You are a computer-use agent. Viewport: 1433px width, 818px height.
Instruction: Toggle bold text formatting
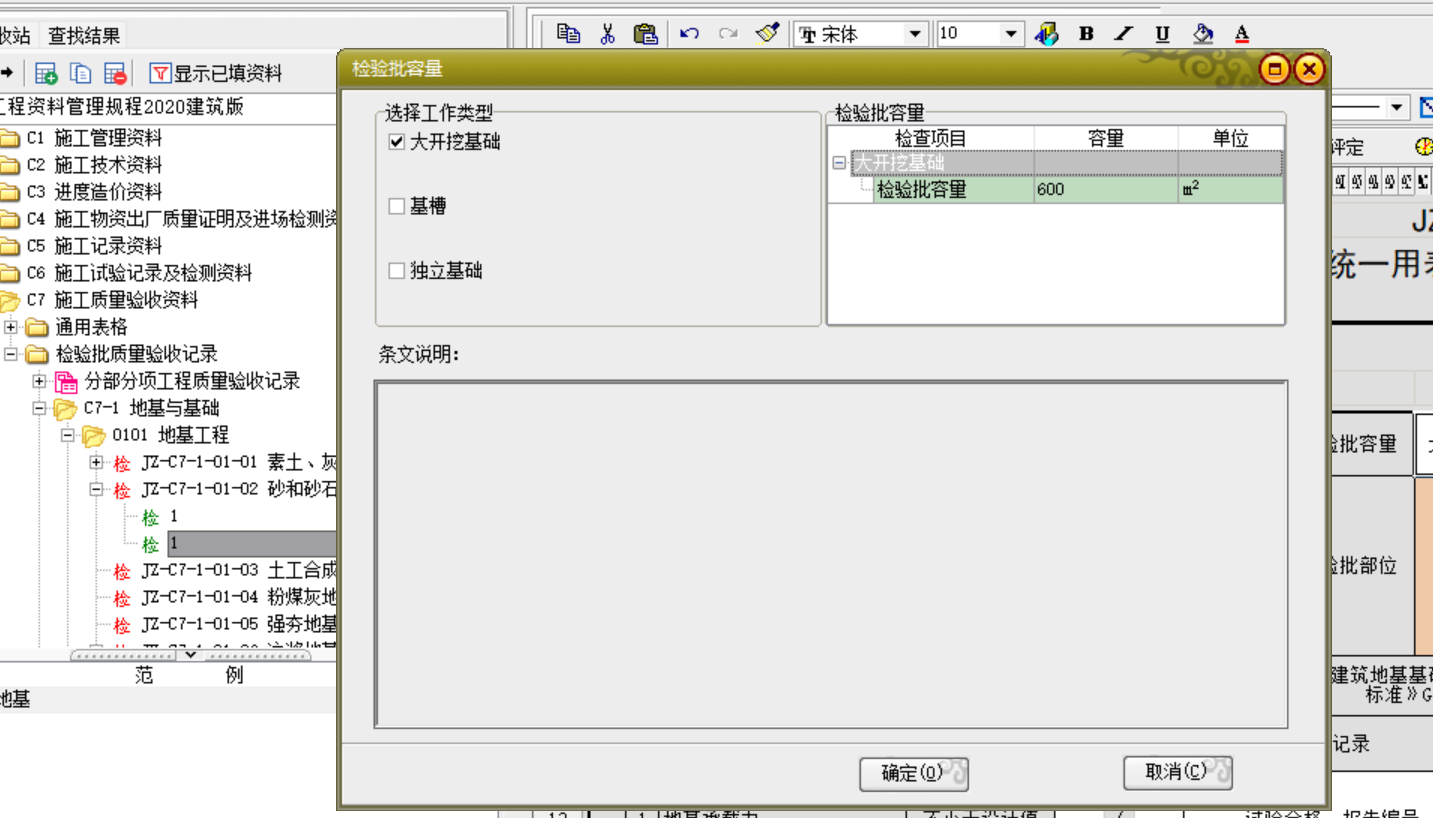(x=1086, y=34)
